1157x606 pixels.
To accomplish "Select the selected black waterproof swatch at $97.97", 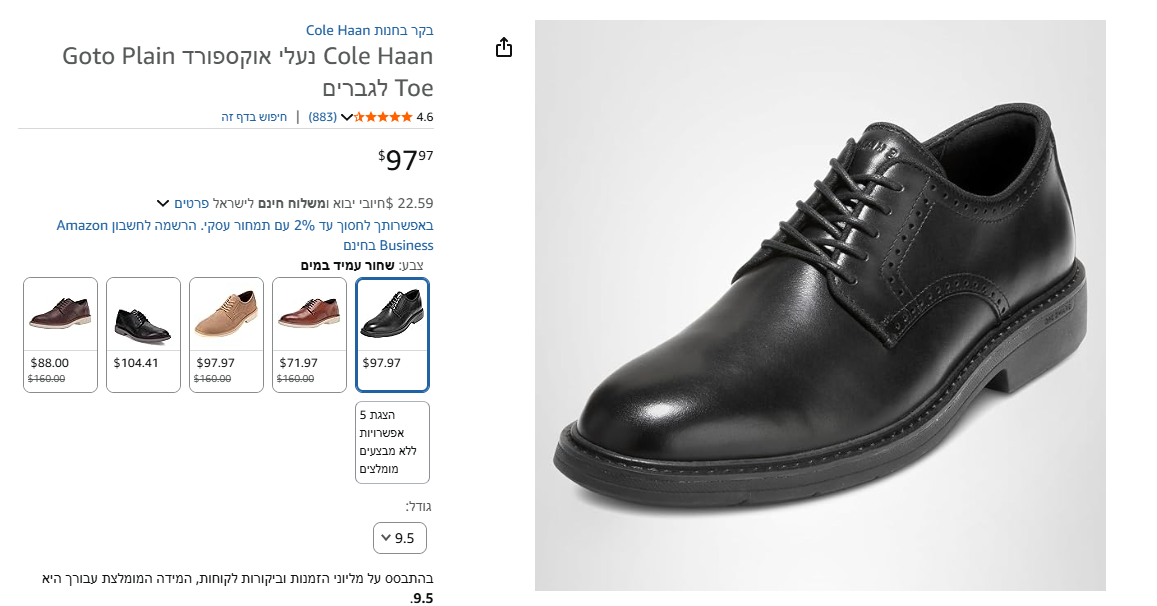I will coord(392,334).
